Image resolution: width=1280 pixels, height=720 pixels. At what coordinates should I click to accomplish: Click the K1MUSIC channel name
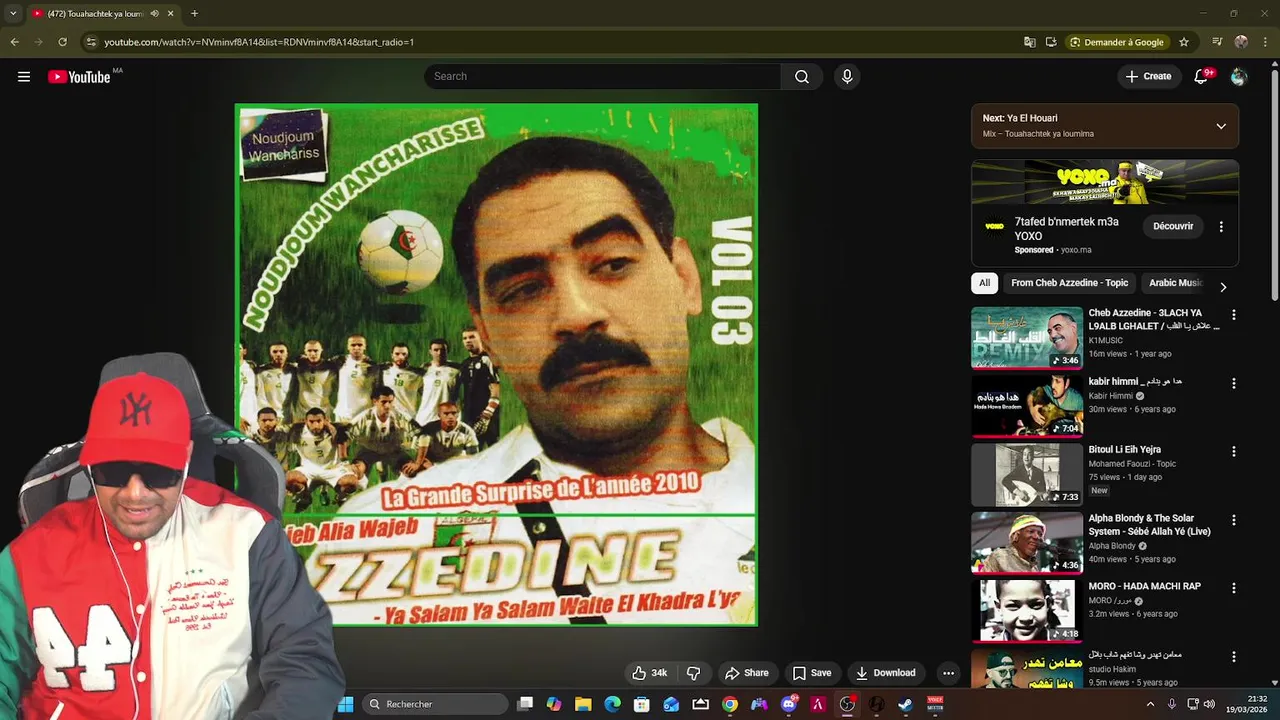[x=1106, y=341]
